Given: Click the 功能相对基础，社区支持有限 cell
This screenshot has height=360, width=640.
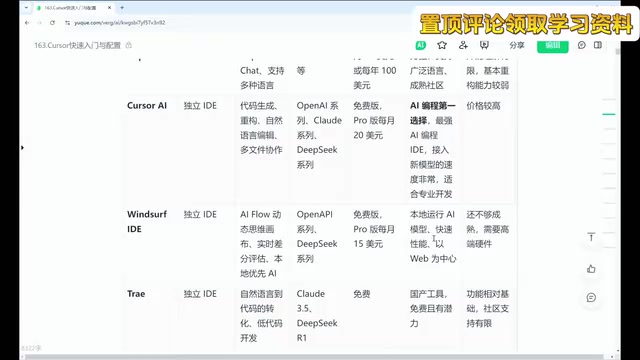Looking at the screenshot, I should pos(488,309).
